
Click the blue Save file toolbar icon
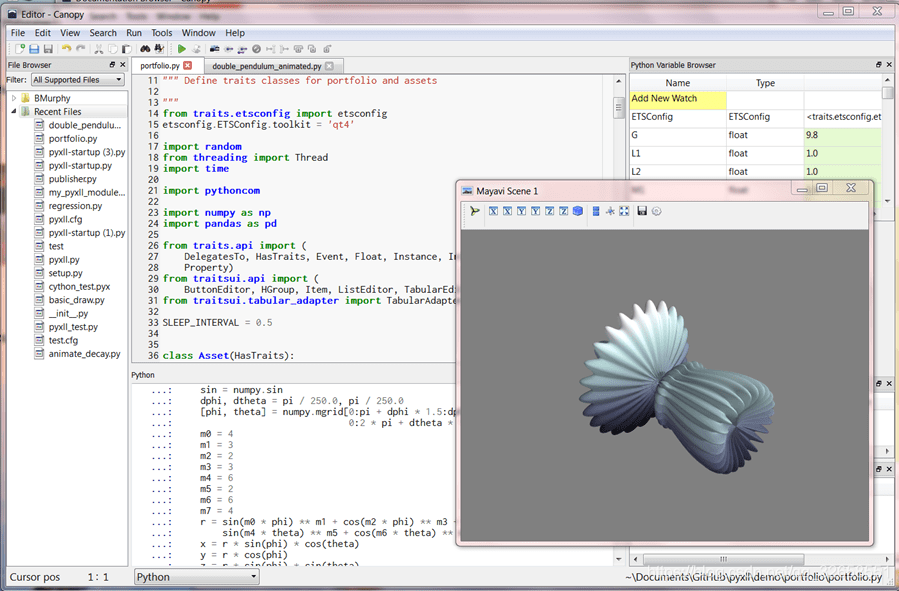click(x=34, y=49)
